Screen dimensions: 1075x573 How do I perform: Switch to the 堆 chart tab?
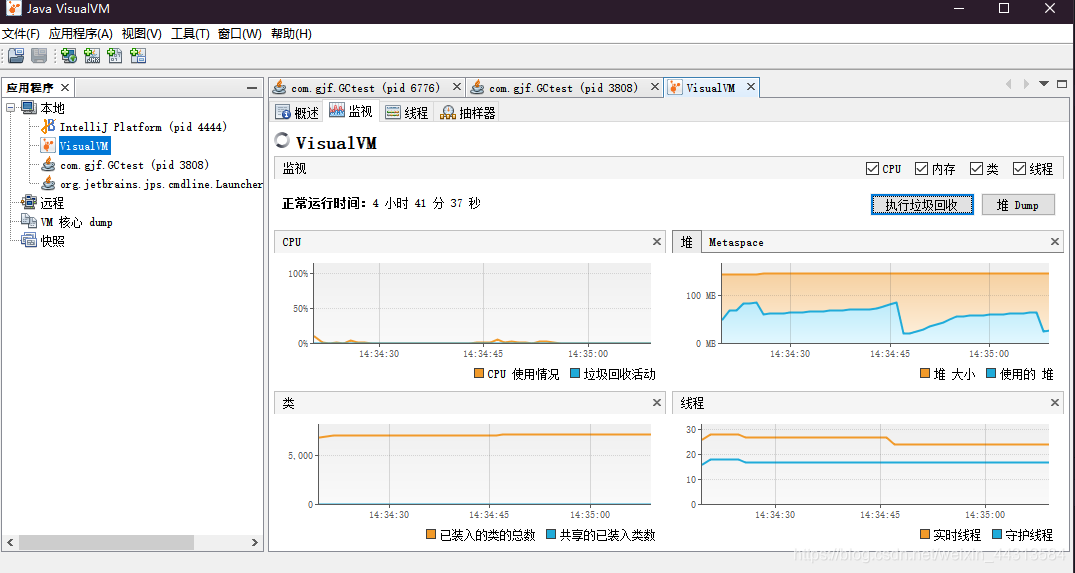(686, 242)
